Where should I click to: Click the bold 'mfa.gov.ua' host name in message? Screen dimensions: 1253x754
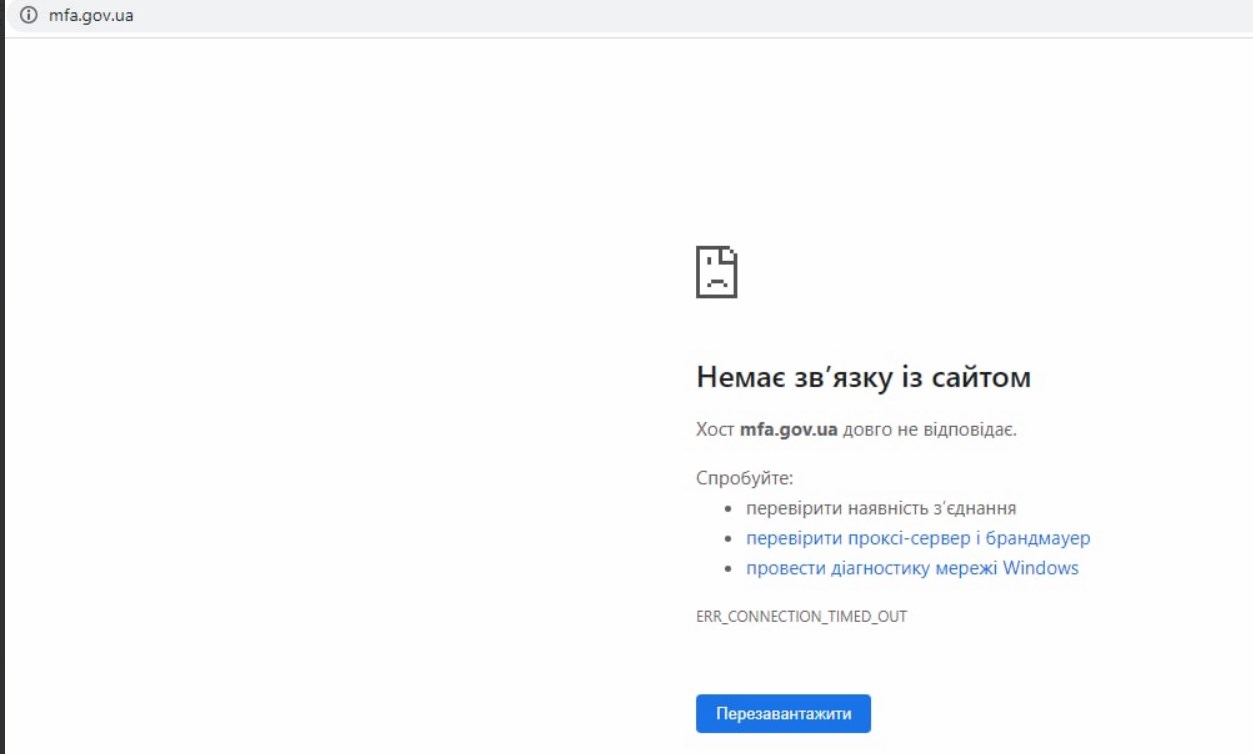(x=788, y=430)
